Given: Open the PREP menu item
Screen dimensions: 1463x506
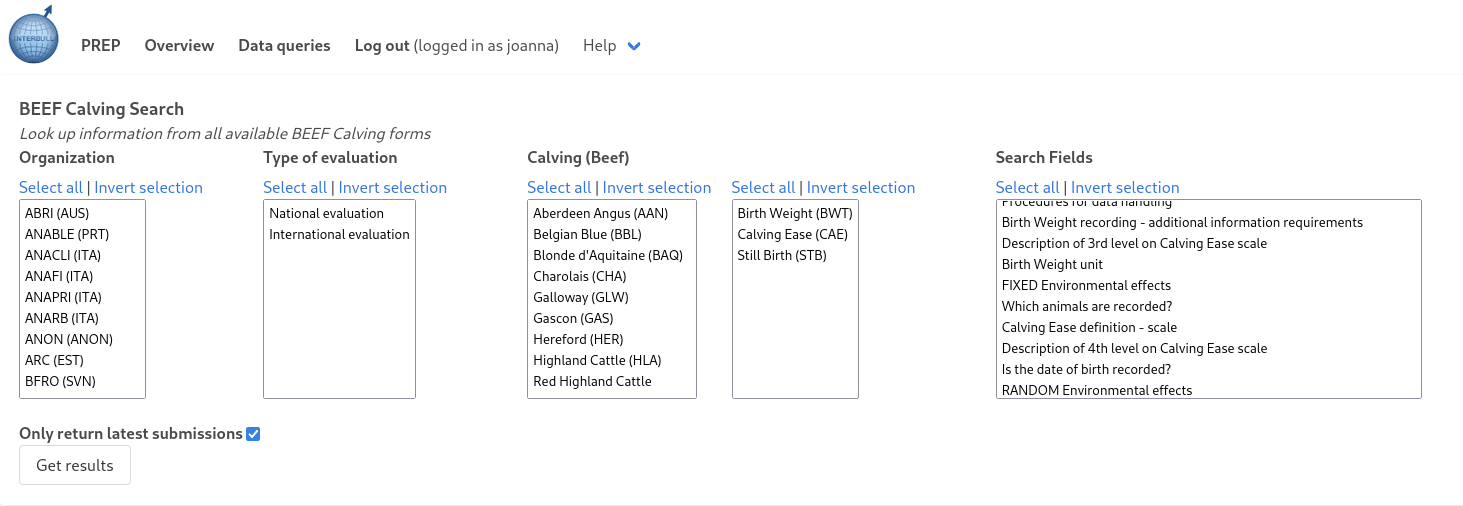Looking at the screenshot, I should [100, 45].
